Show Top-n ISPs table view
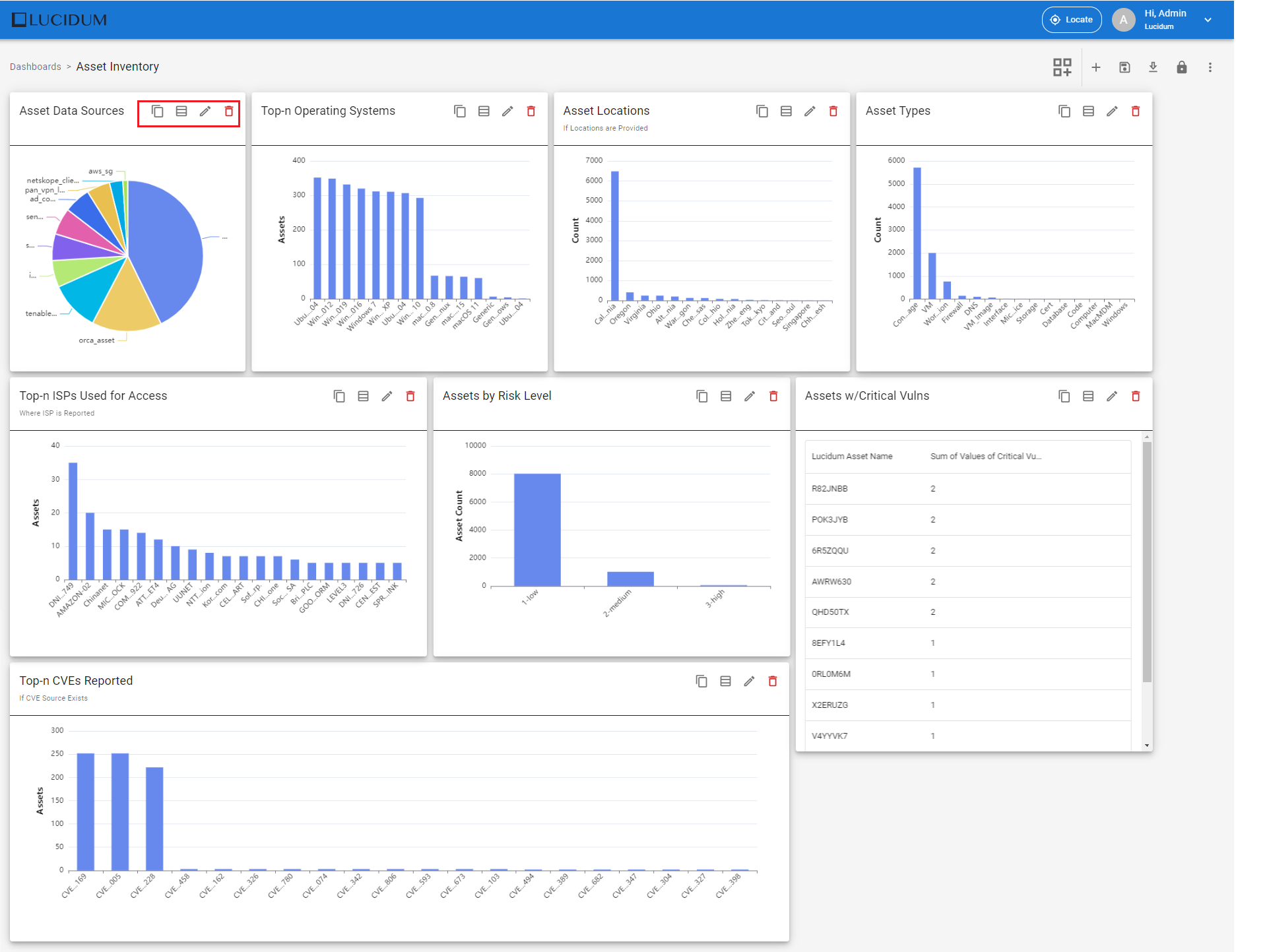 coord(363,396)
